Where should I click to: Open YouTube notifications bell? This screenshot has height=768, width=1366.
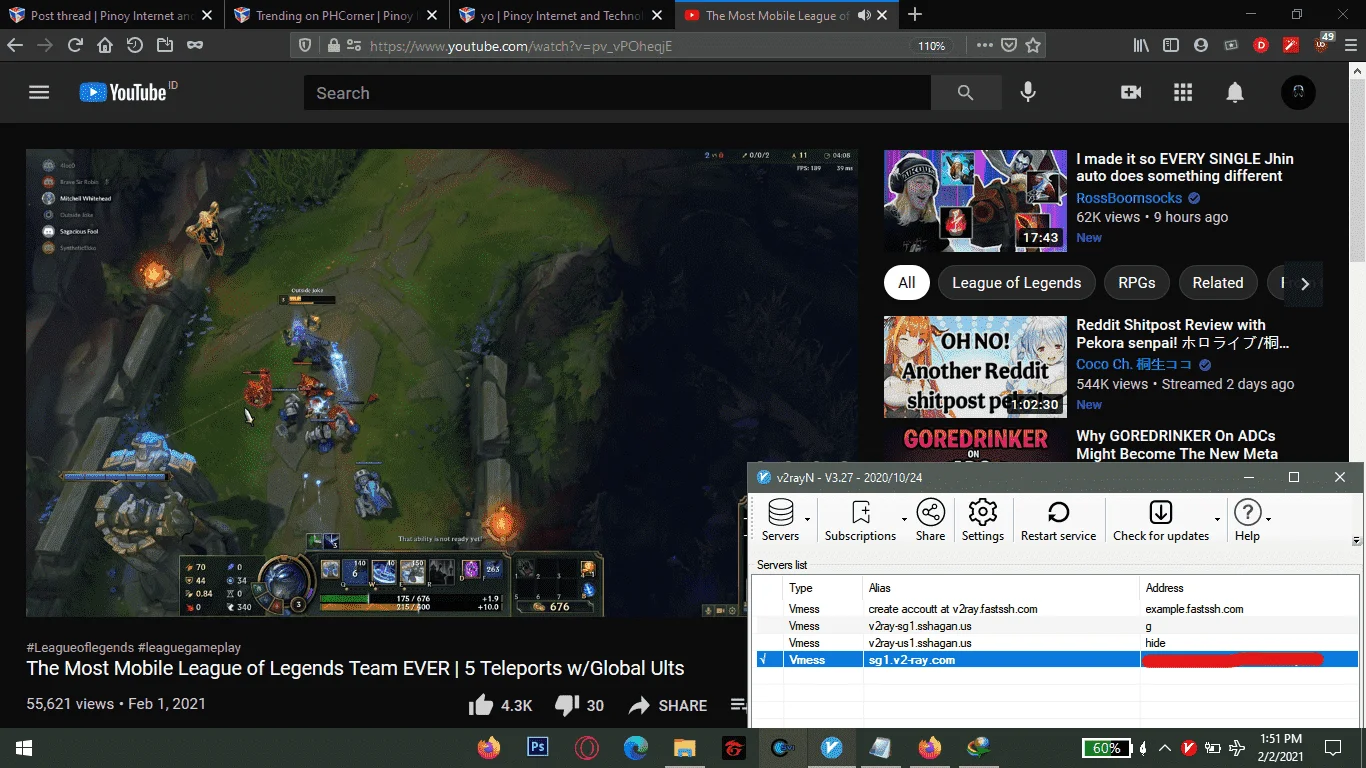tap(1235, 92)
